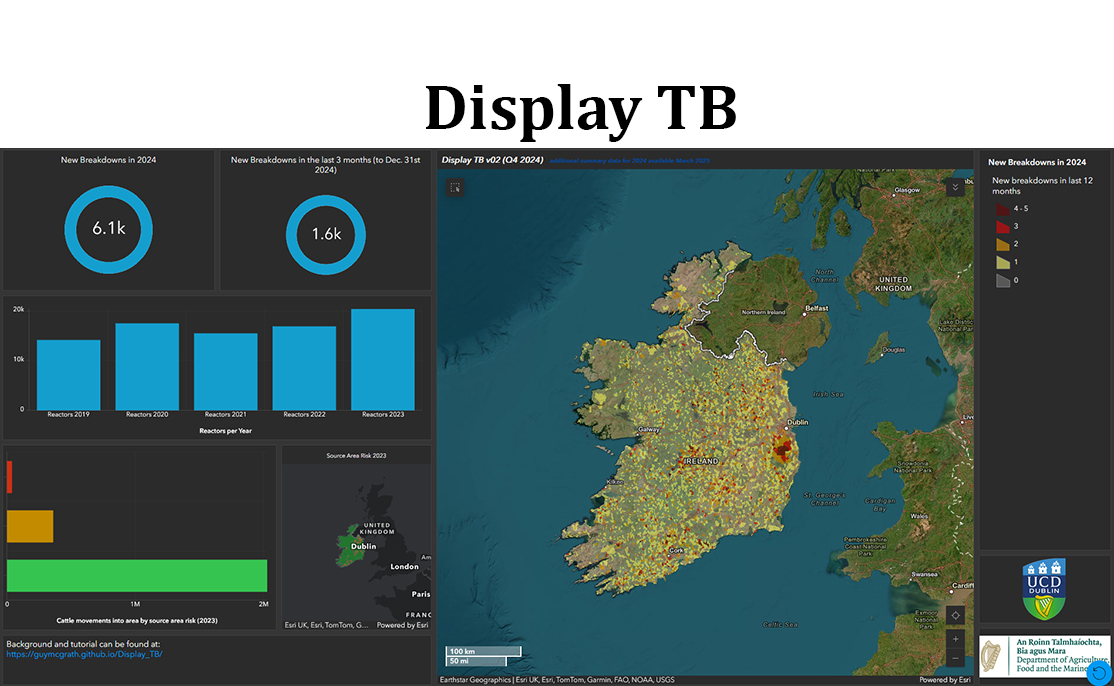Click the Celtic Sea label on the map

click(780, 625)
